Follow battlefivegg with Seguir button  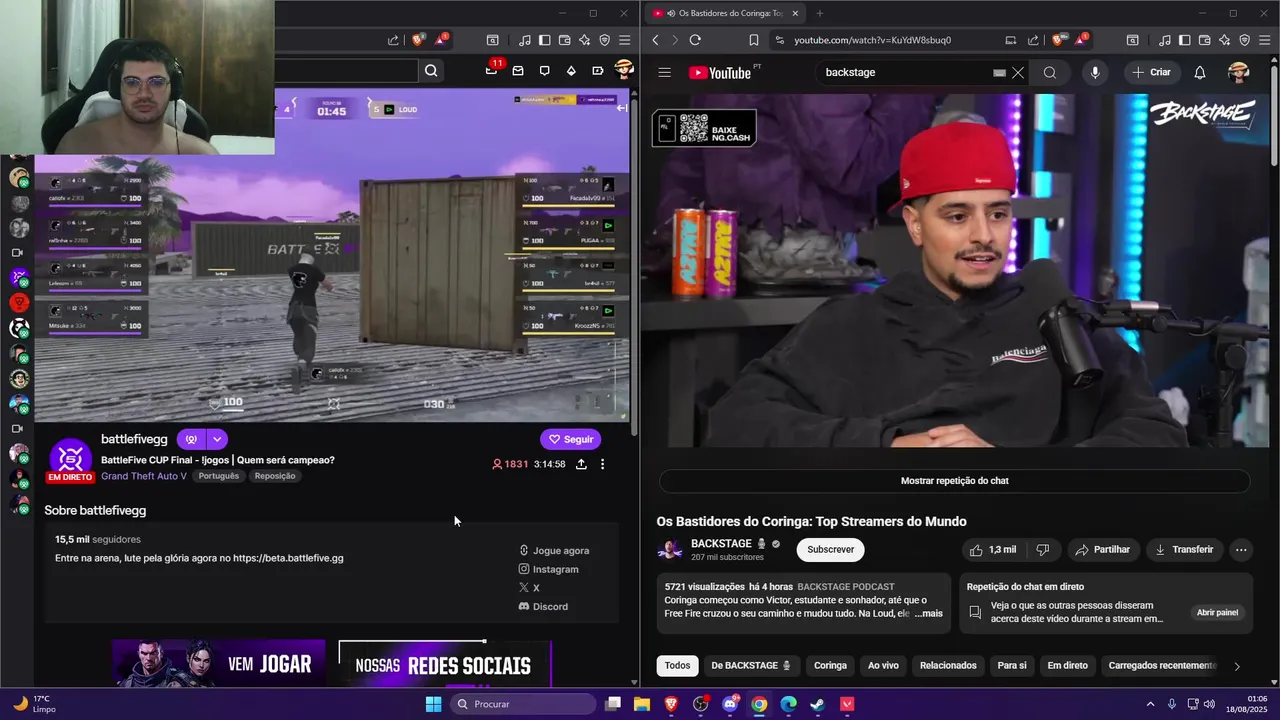[570, 439]
